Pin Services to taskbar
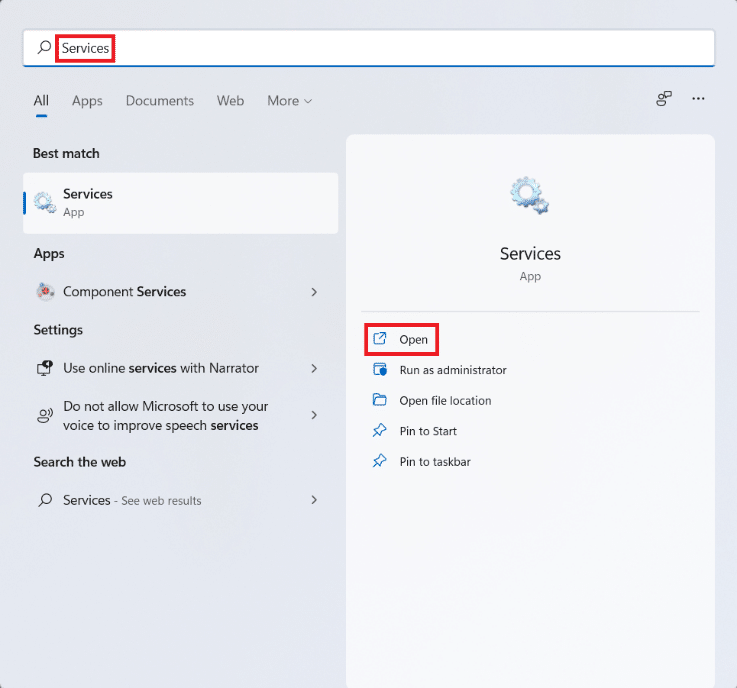Screen dimensions: 737x688 pos(434,462)
